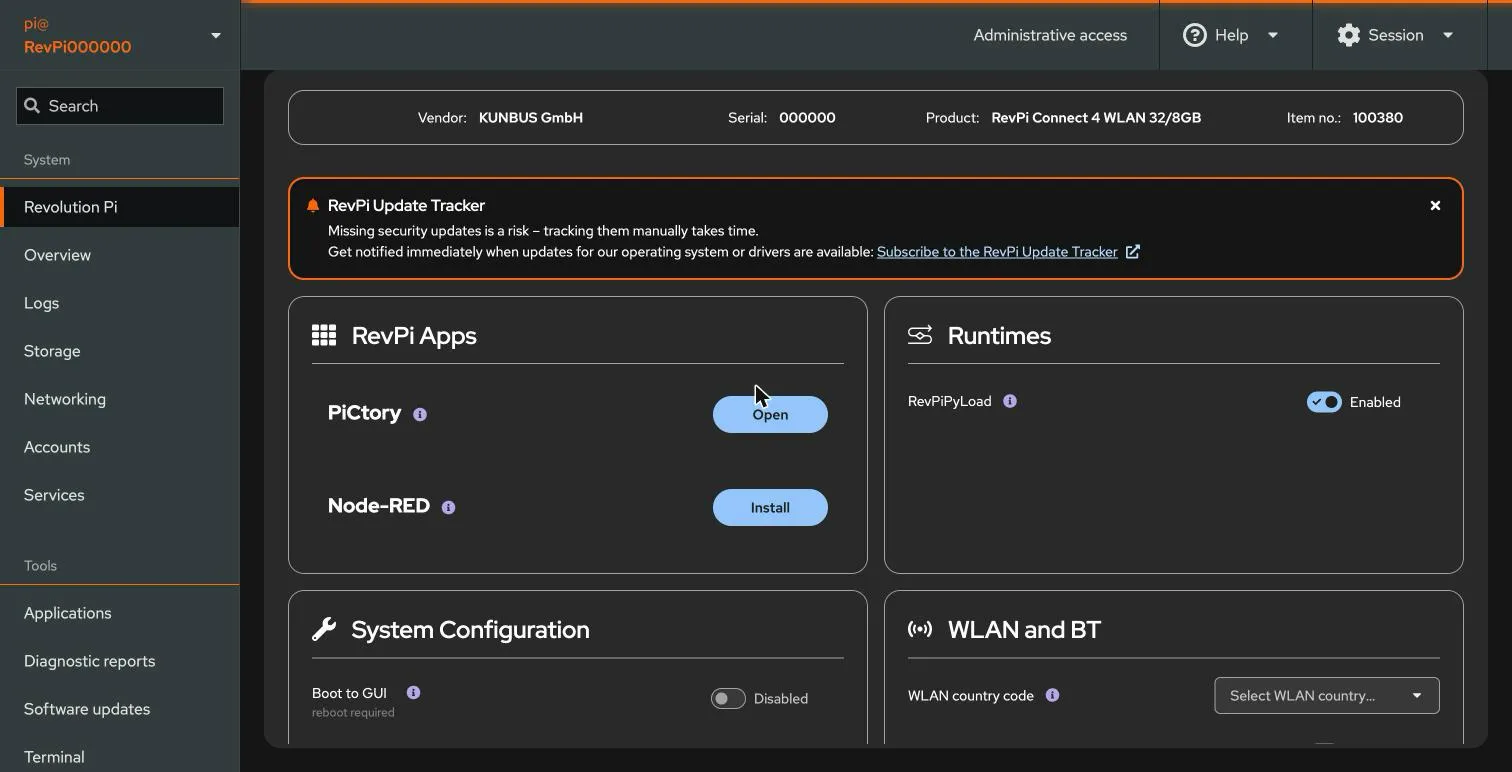Expand the Session menu
The image size is (1512, 772).
(1395, 35)
